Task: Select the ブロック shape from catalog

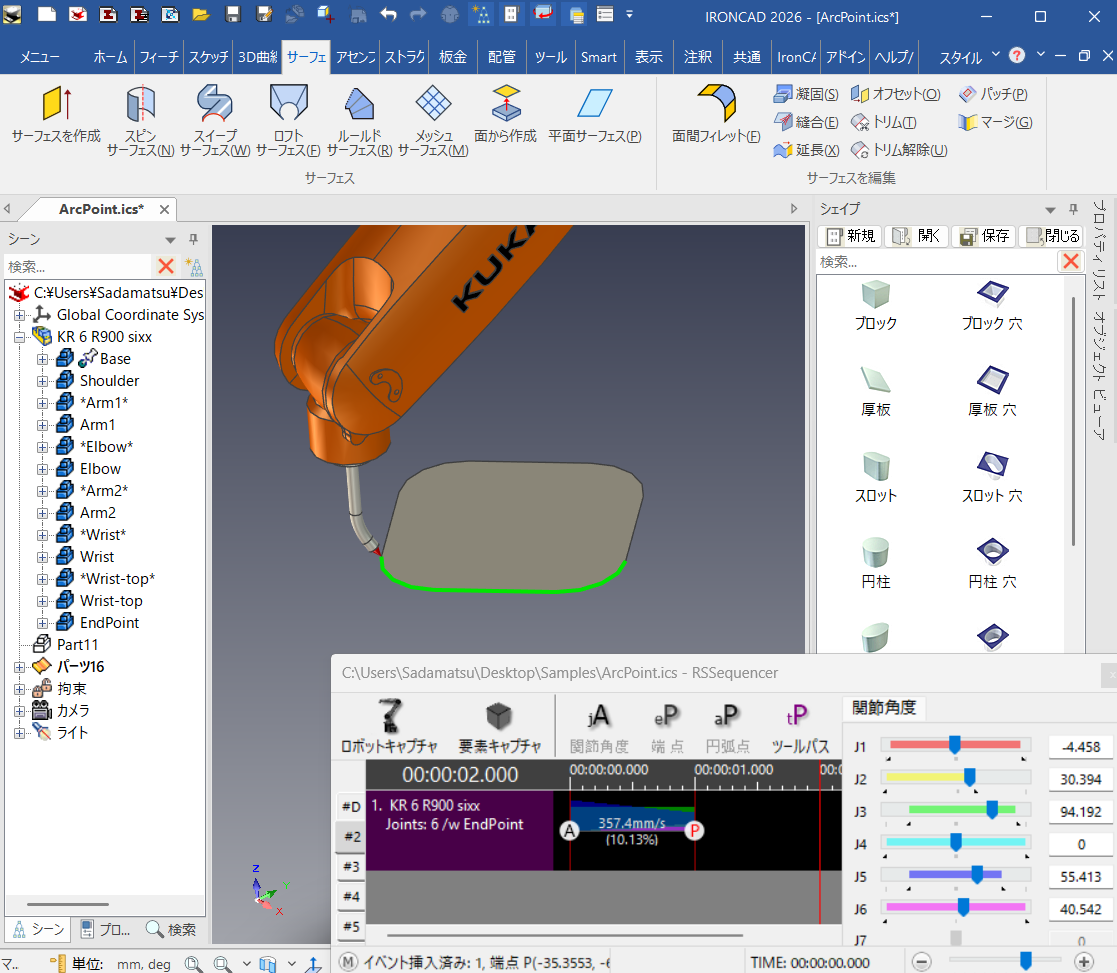Action: click(x=876, y=305)
